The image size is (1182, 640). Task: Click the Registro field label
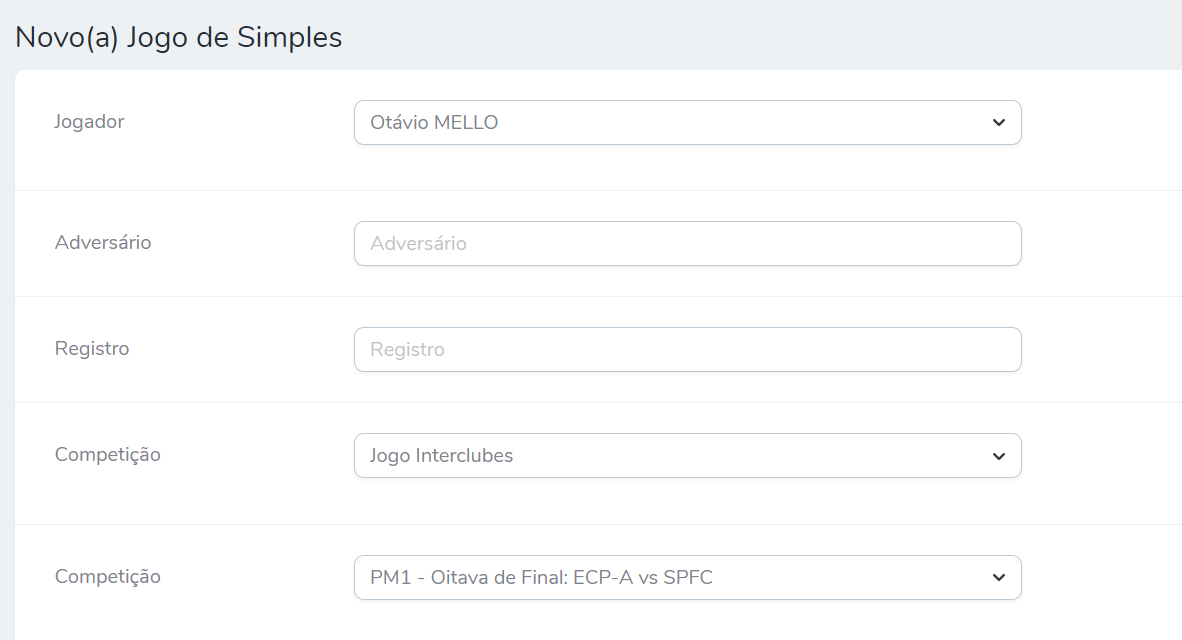tap(92, 348)
